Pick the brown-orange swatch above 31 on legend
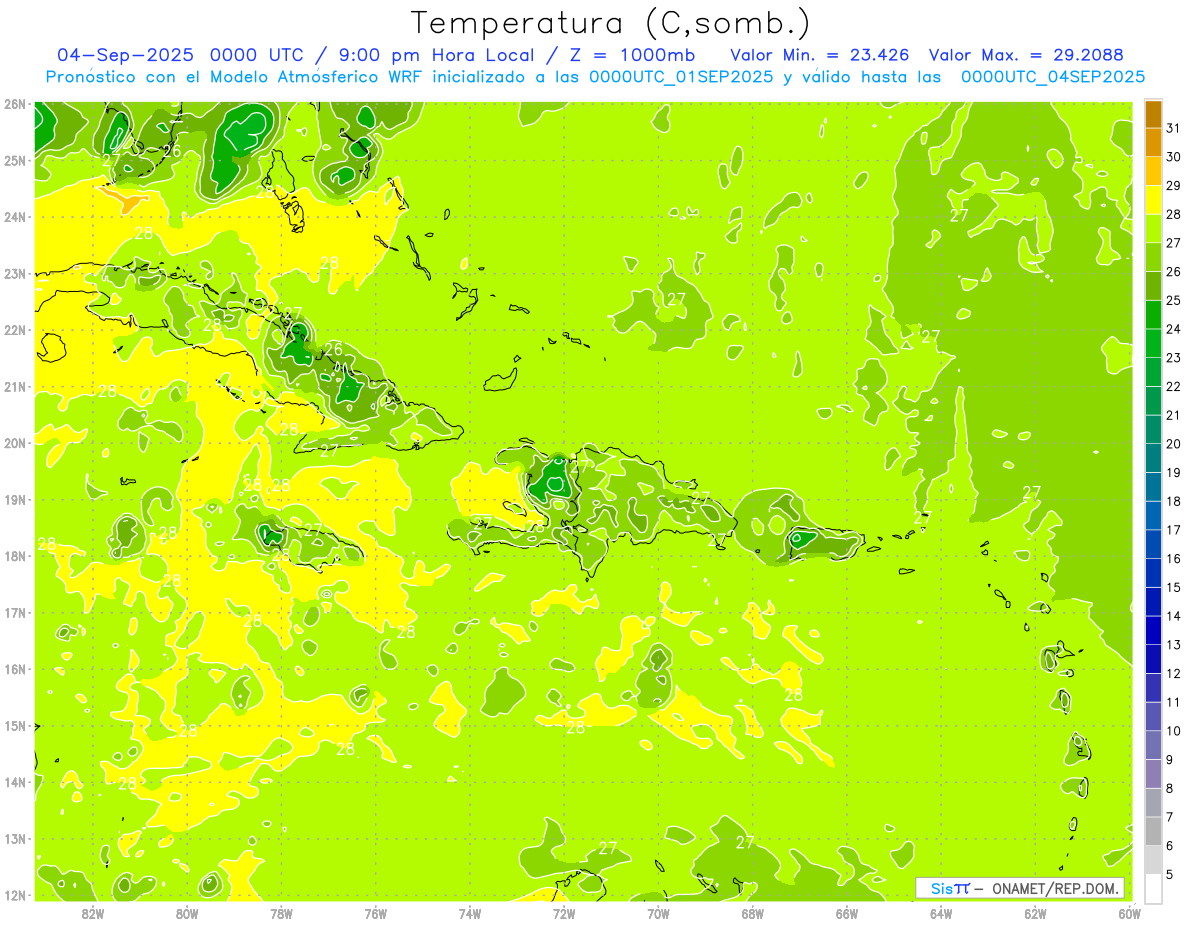This screenshot has width=1200, height=927. click(x=1153, y=114)
